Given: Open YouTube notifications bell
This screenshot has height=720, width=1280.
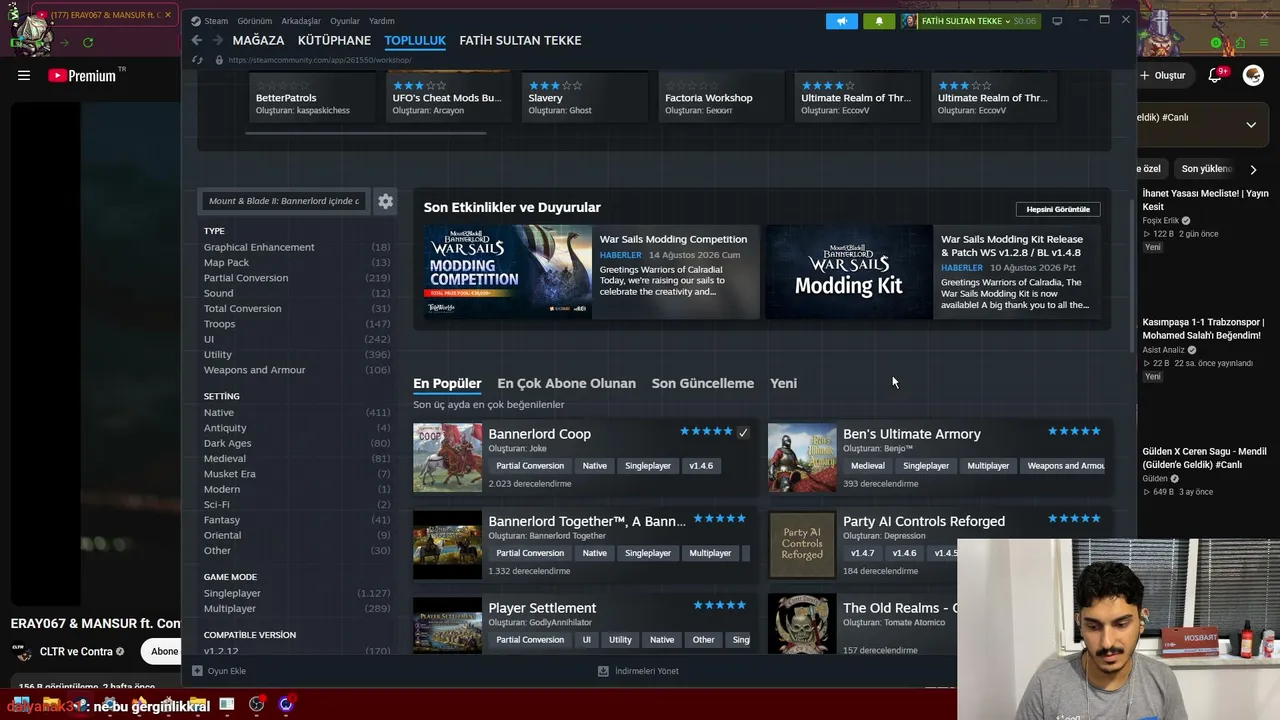Looking at the screenshot, I should point(1217,75).
